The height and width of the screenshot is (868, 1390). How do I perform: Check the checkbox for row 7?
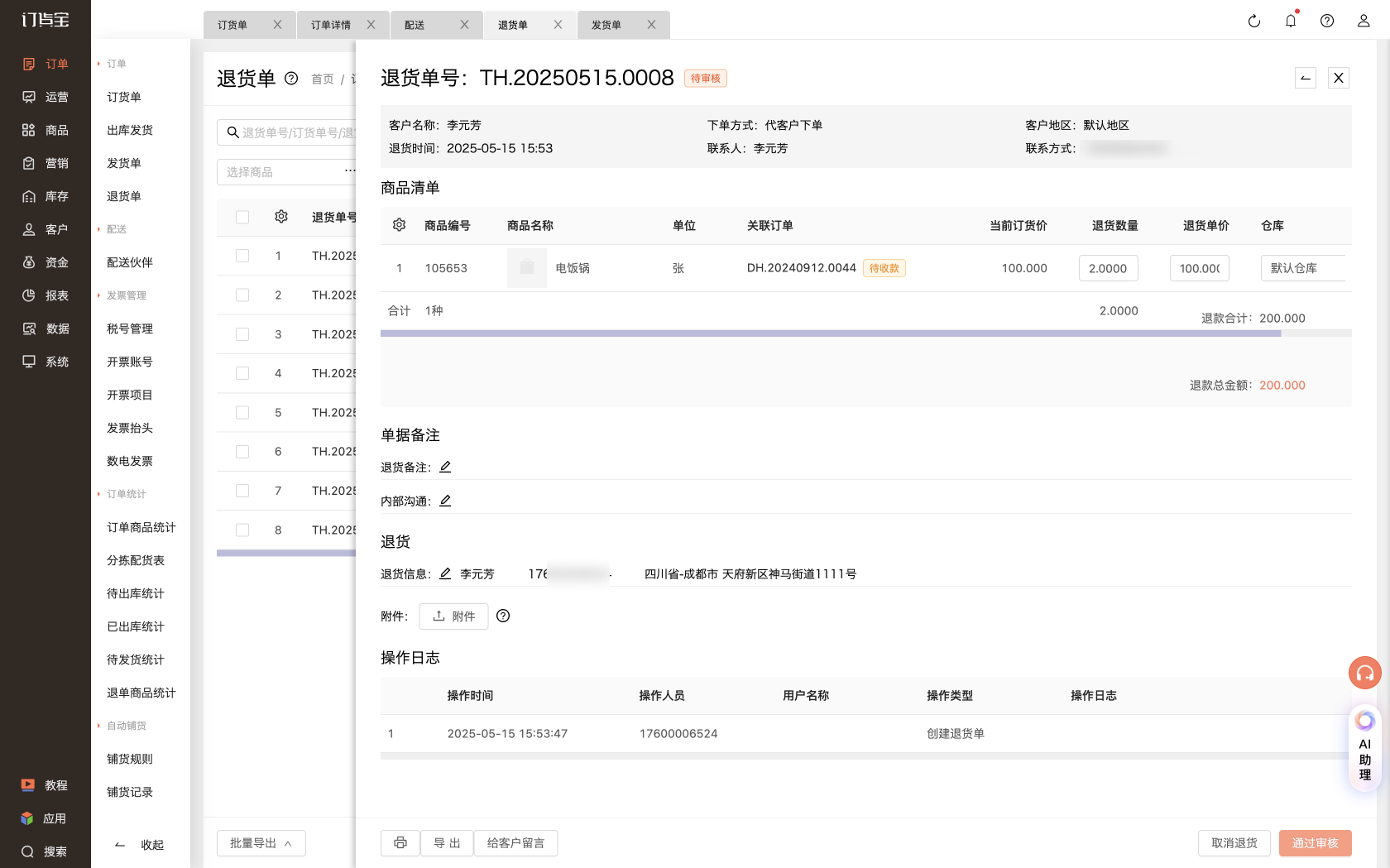[x=242, y=491]
